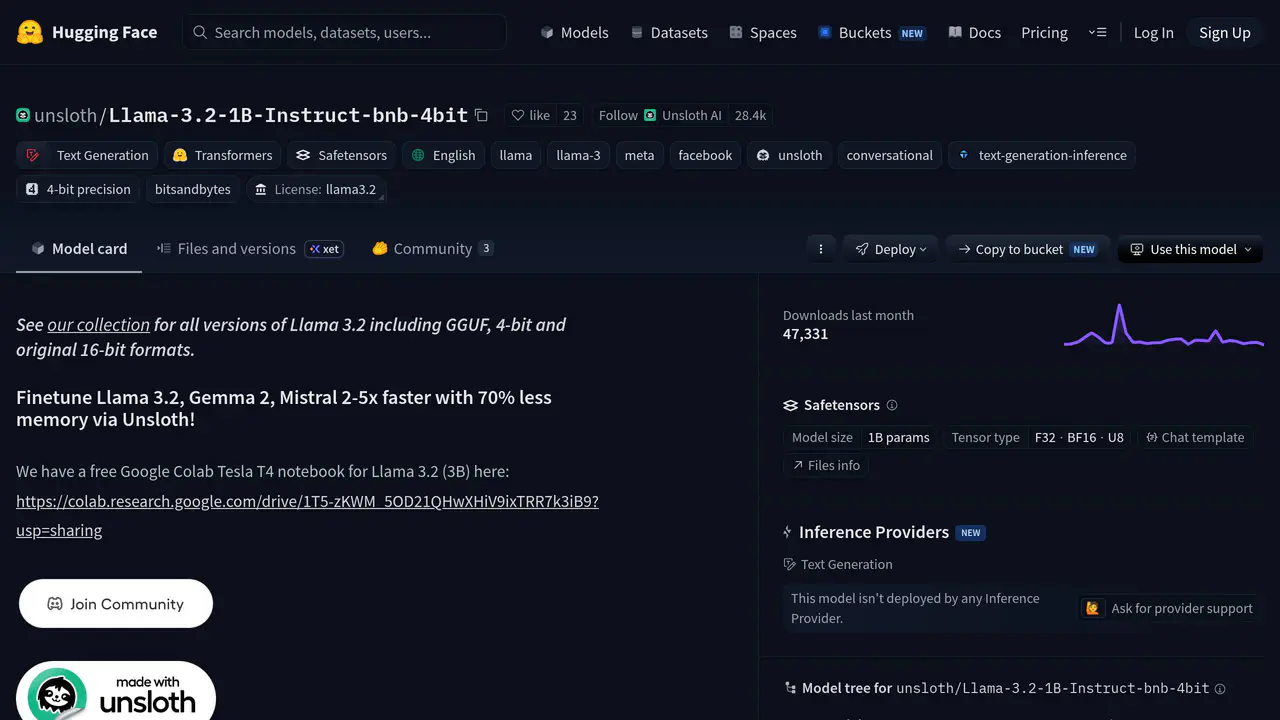Click the 28.4k followers count

750,115
